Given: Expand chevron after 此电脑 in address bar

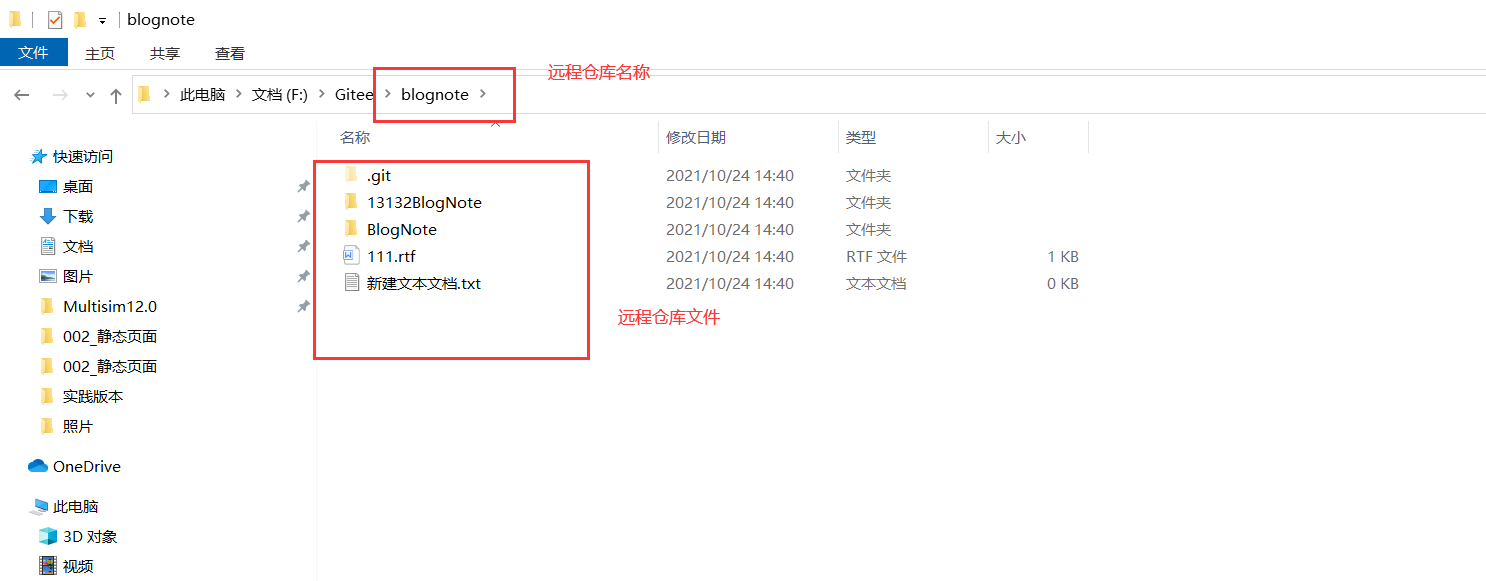Looking at the screenshot, I should pos(239,94).
